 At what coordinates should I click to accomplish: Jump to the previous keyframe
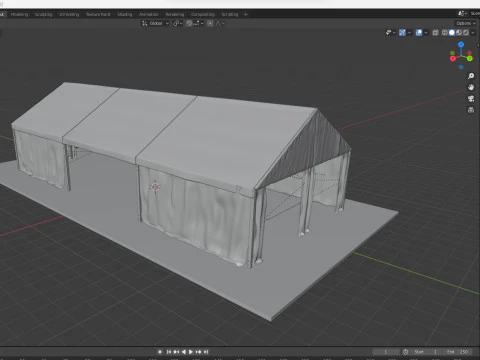176,352
